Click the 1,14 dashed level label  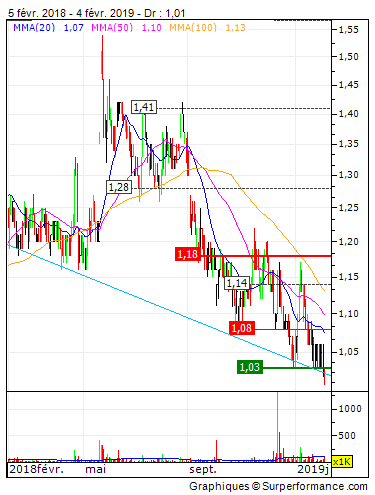(237, 283)
